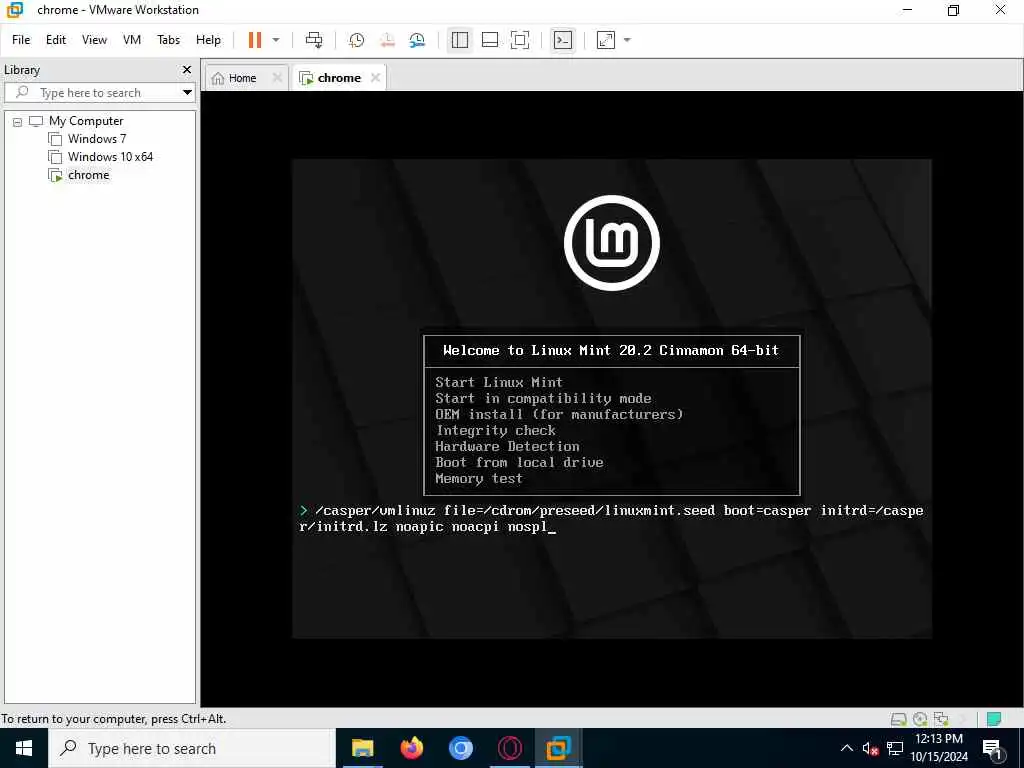Toggle the thumbnail bar view icon
Screen dimensions: 1024x768
point(490,40)
